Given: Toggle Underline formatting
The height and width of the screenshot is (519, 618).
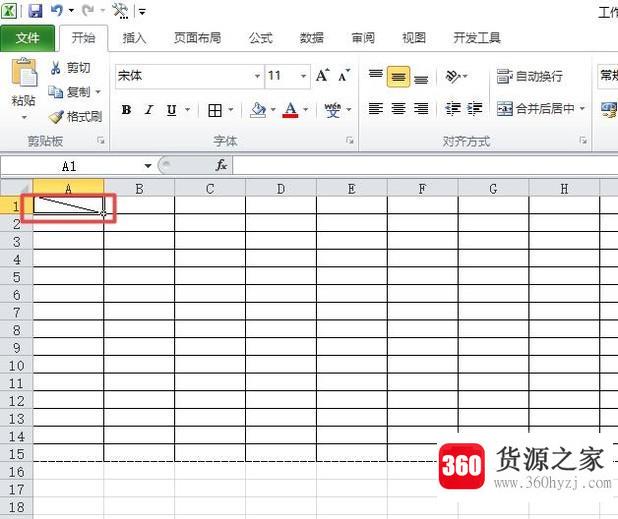Looking at the screenshot, I should (171, 110).
